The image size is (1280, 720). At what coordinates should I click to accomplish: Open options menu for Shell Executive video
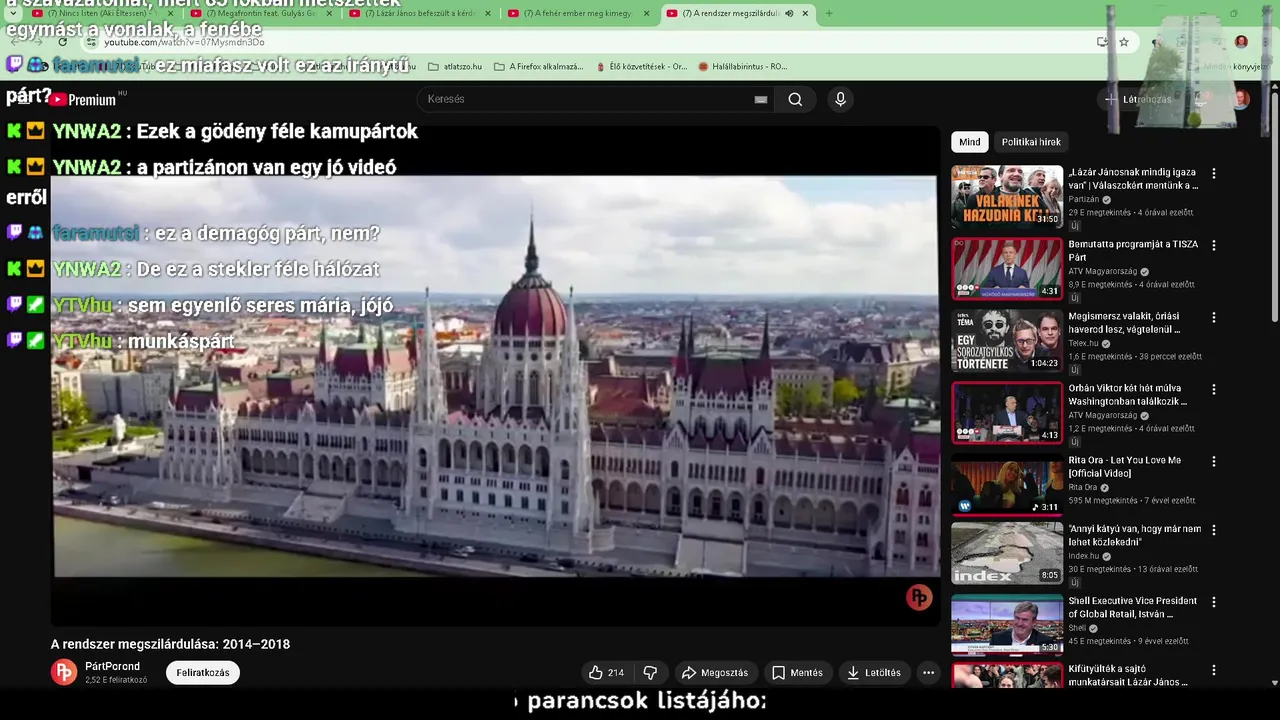(1214, 602)
